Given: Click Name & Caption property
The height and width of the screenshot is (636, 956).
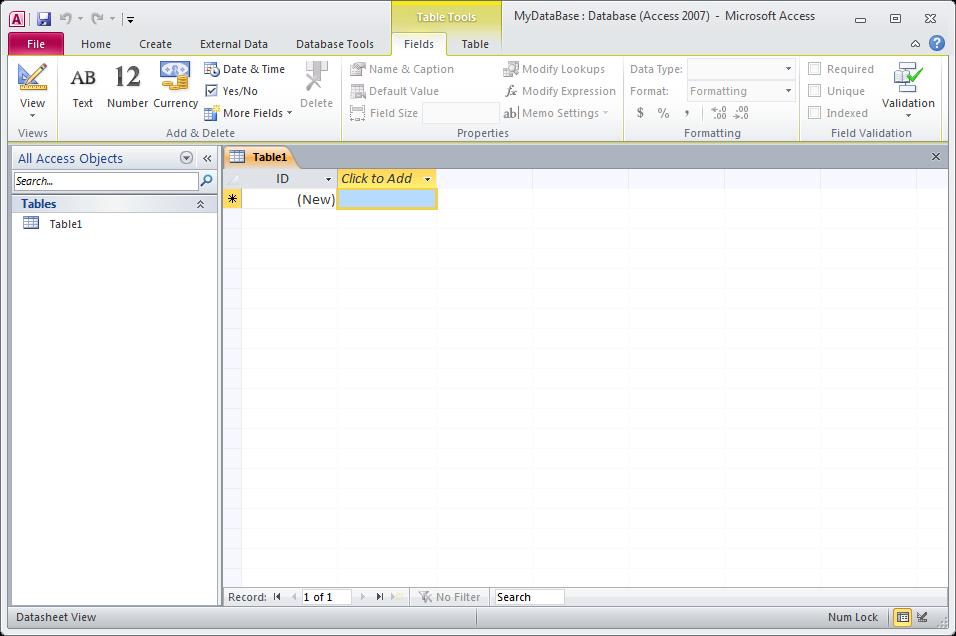Looking at the screenshot, I should pyautogui.click(x=402, y=69).
